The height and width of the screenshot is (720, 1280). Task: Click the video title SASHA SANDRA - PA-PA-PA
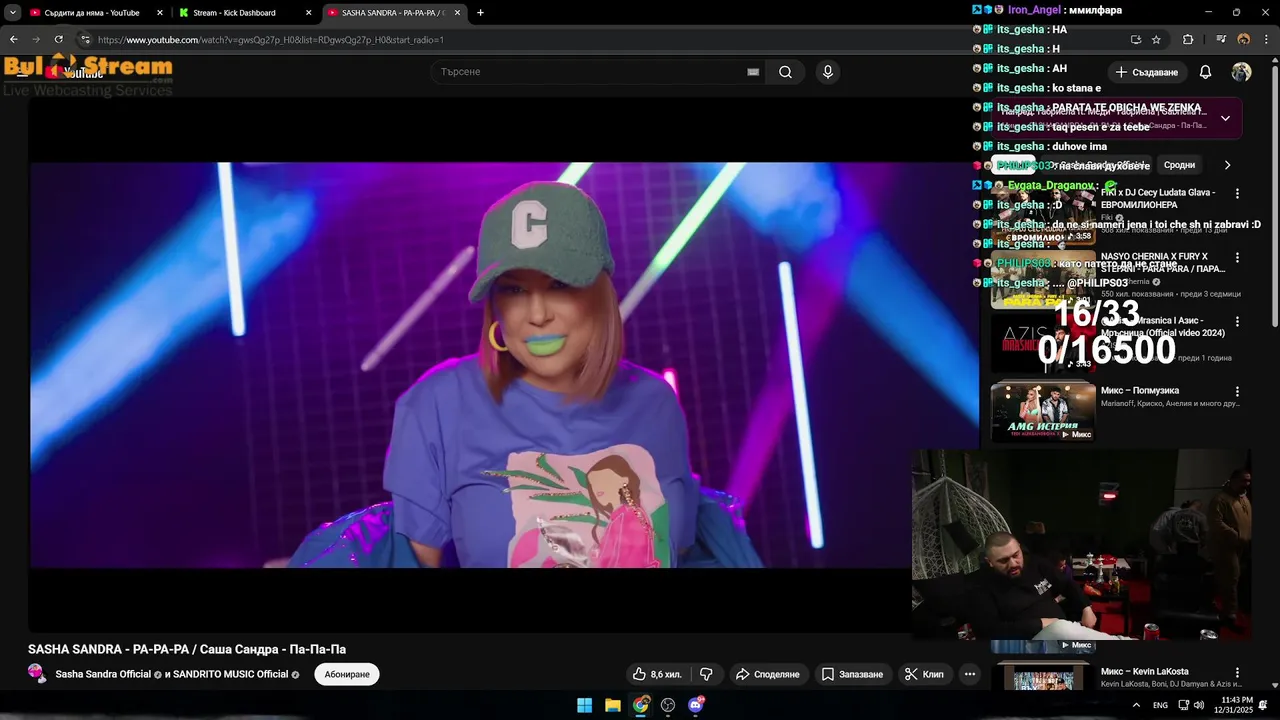point(187,649)
